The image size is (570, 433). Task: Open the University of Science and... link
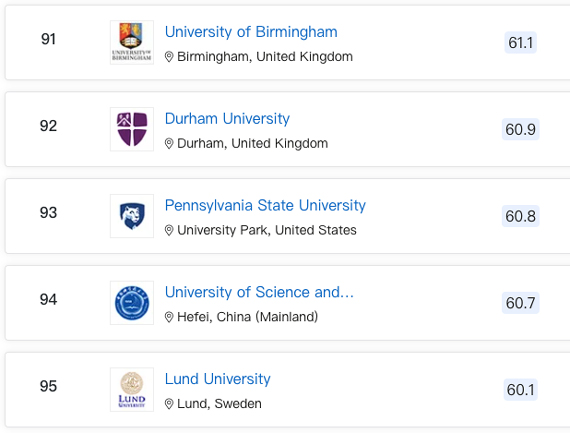point(259,292)
